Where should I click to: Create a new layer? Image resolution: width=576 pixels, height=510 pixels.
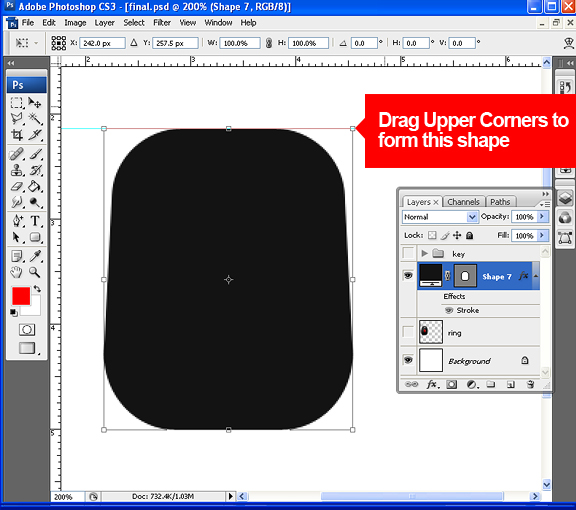click(x=511, y=384)
